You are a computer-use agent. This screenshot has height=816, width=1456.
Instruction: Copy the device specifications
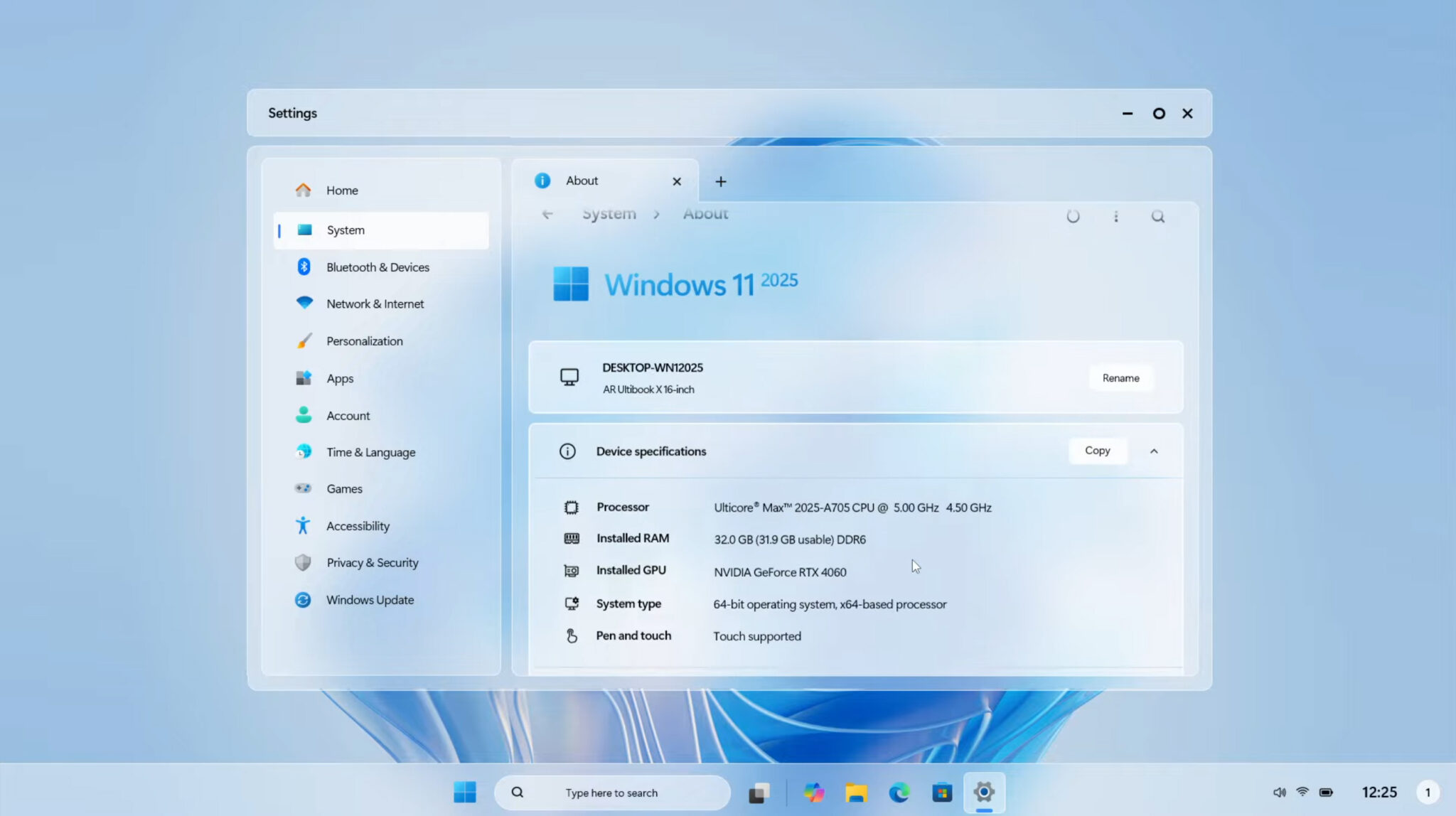1097,450
